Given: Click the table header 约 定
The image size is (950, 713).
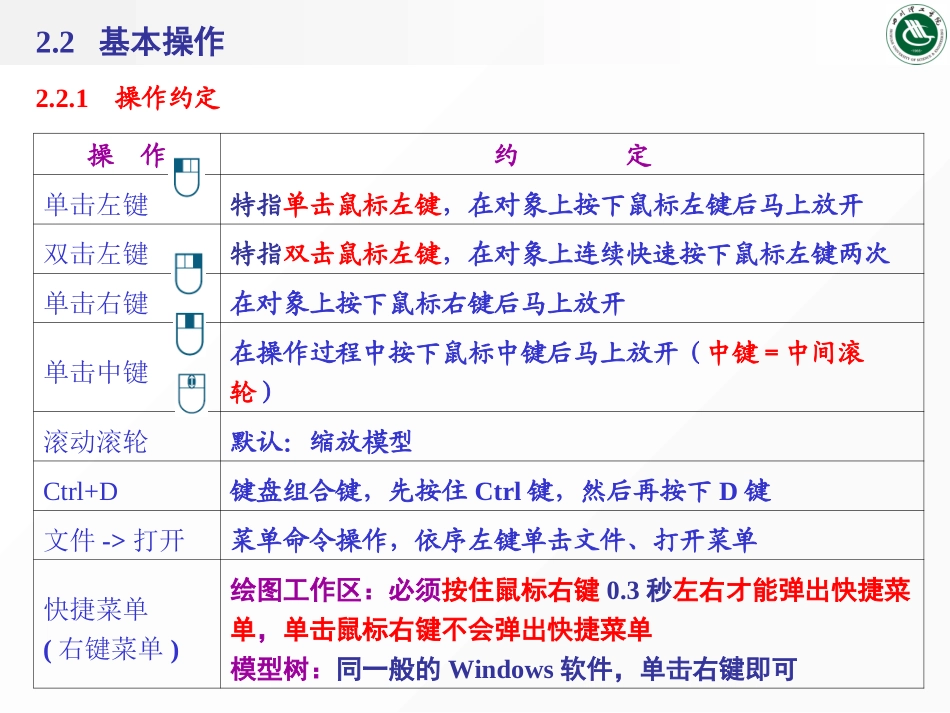Looking at the screenshot, I should pos(573,155).
